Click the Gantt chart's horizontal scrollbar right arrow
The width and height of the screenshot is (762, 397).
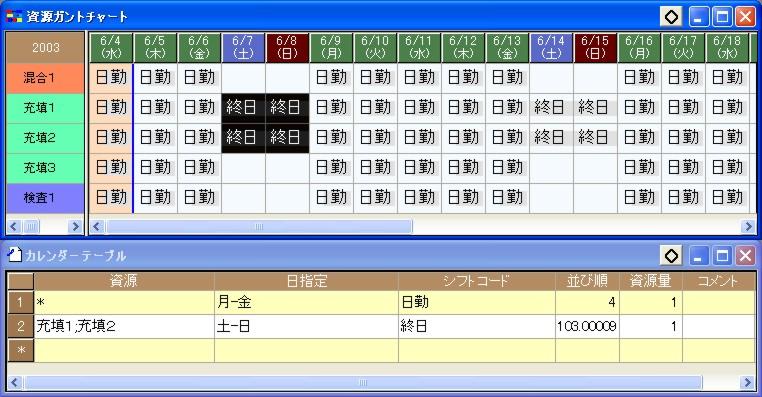[747, 226]
